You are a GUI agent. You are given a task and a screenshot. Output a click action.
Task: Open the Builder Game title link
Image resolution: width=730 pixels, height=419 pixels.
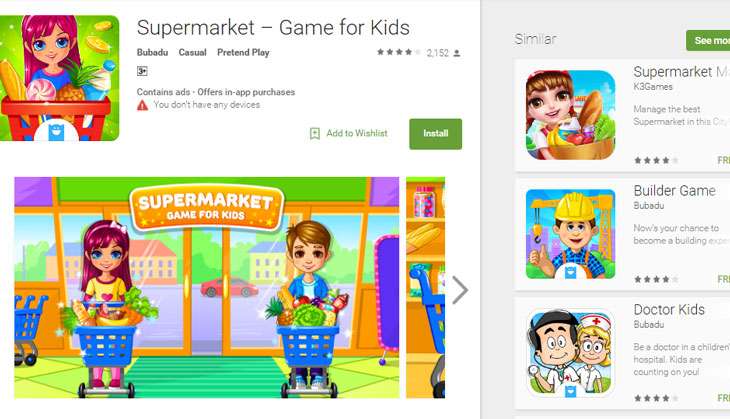[674, 190]
